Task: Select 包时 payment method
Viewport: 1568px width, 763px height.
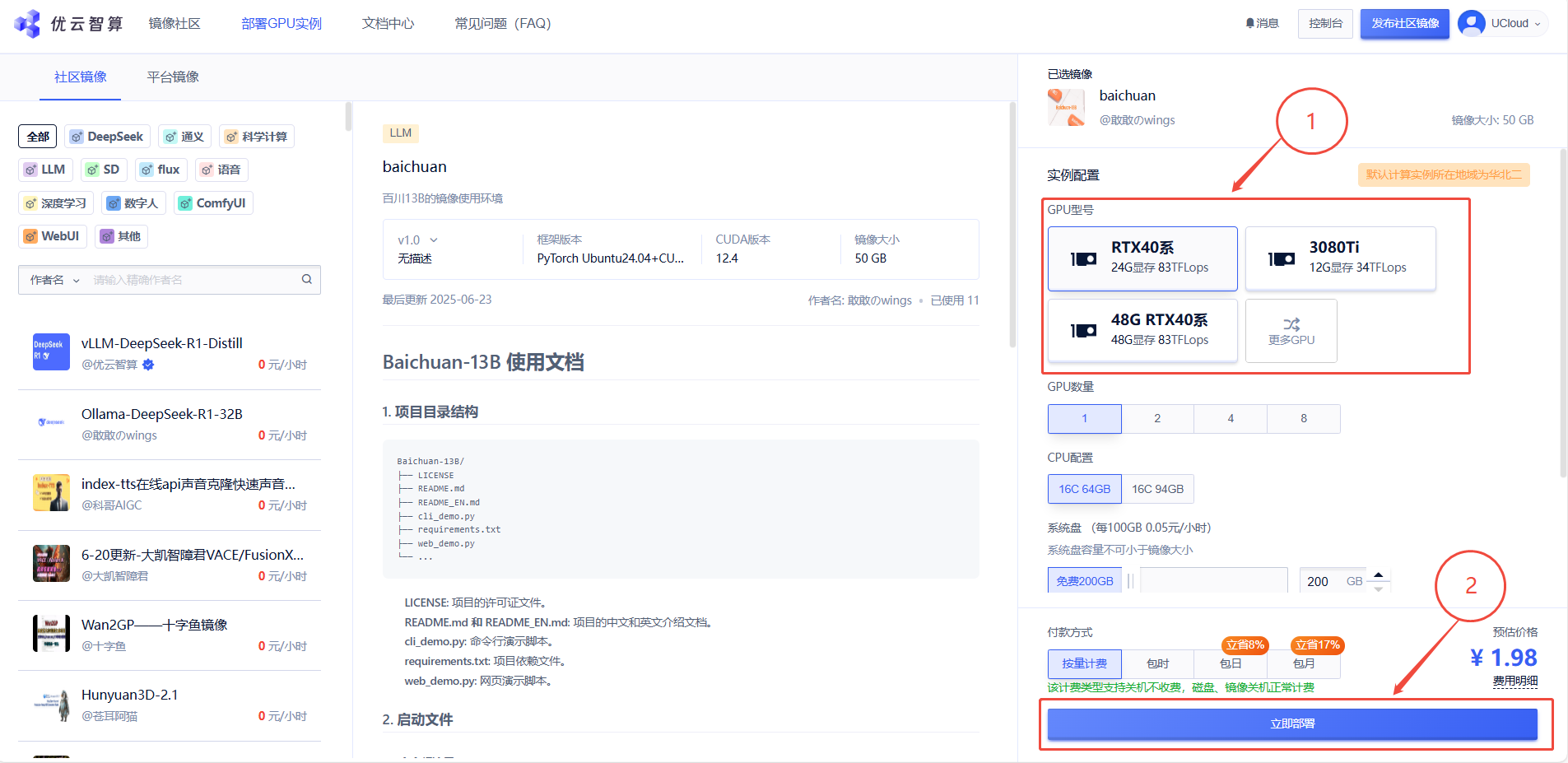Action: [x=1157, y=663]
